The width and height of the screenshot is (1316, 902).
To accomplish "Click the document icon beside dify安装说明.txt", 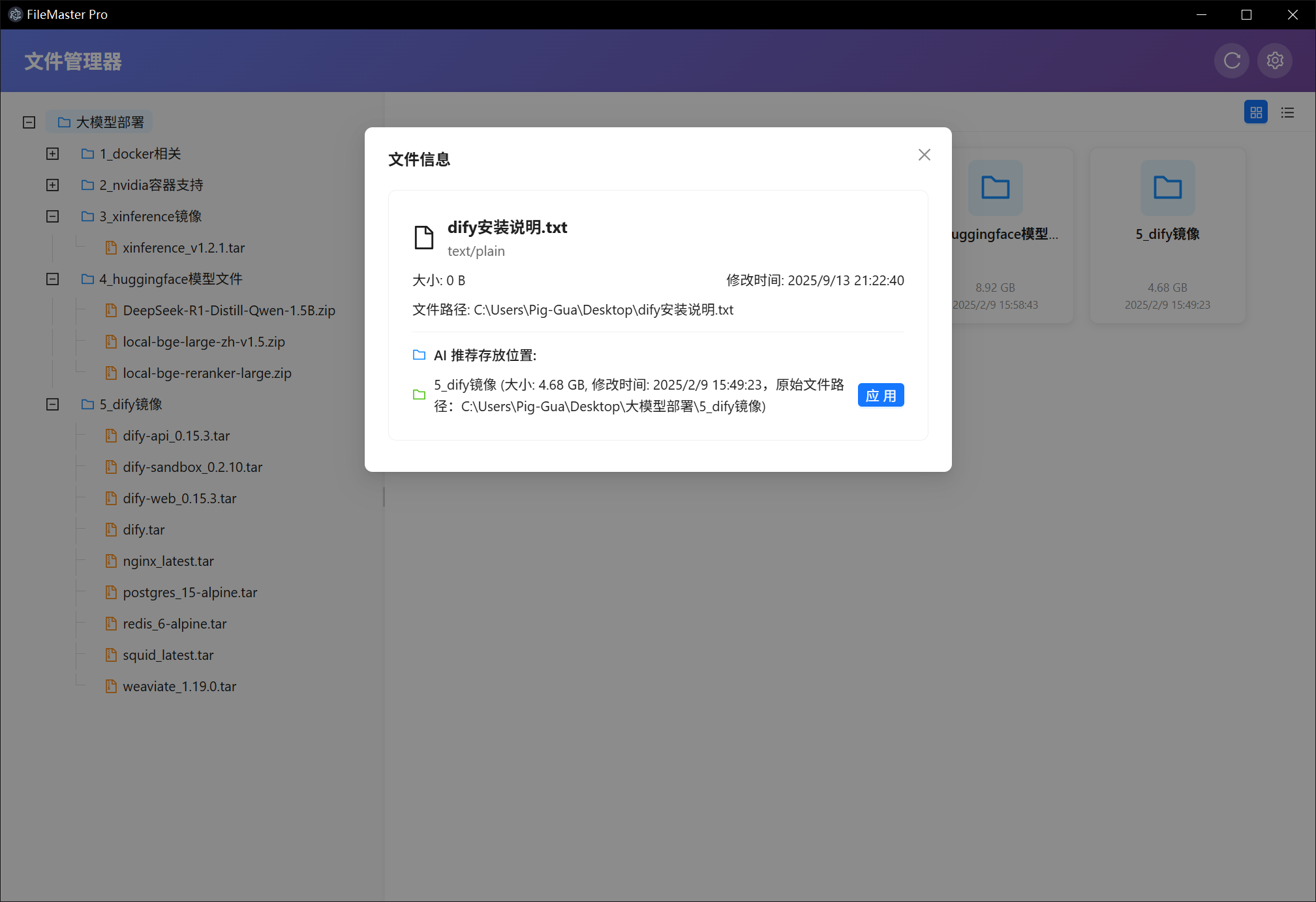I will pyautogui.click(x=424, y=238).
